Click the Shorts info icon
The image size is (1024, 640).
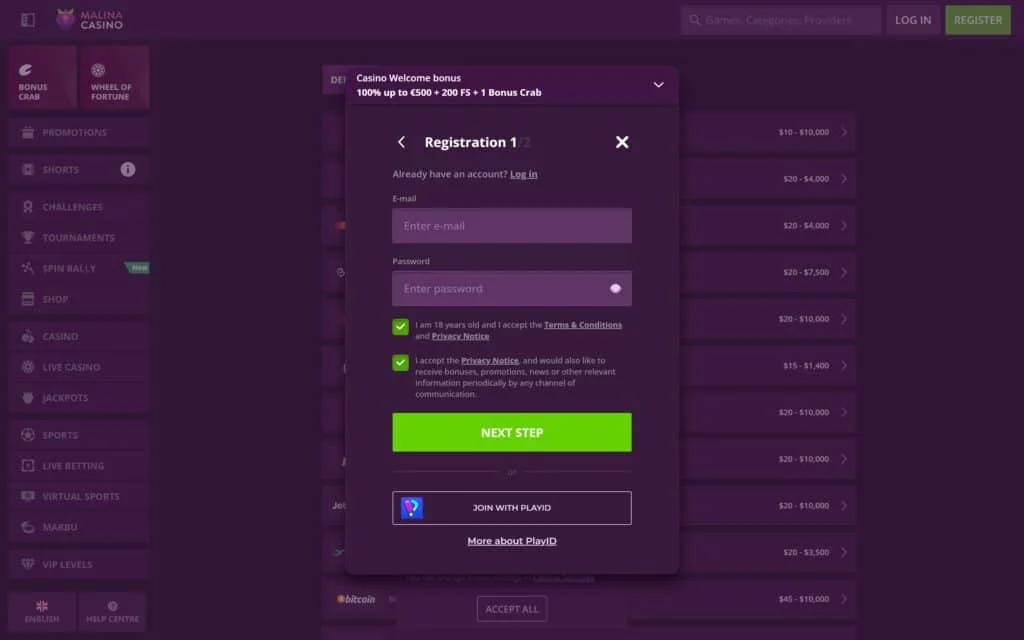[128, 170]
